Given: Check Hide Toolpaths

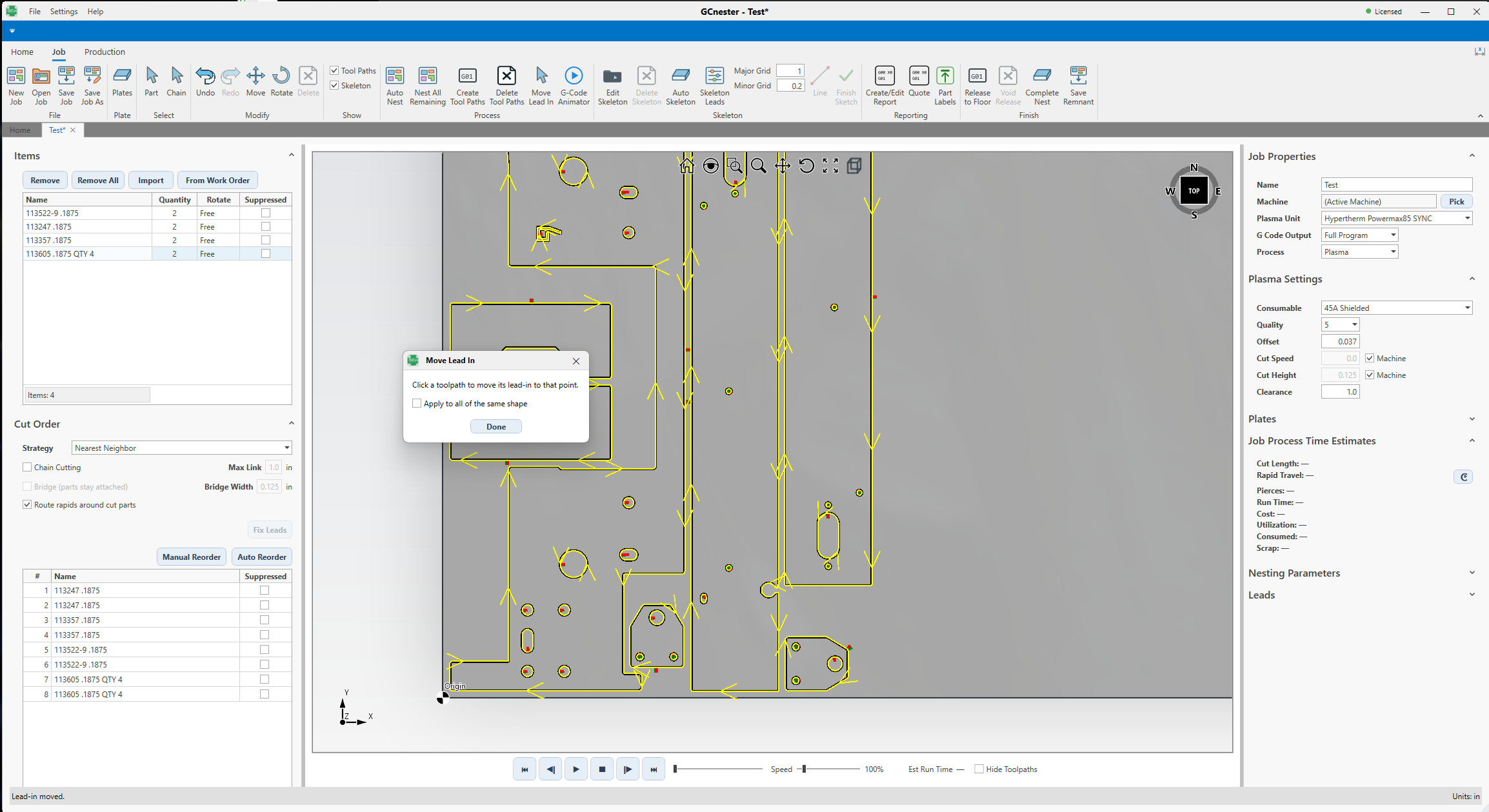Looking at the screenshot, I should coord(979,769).
